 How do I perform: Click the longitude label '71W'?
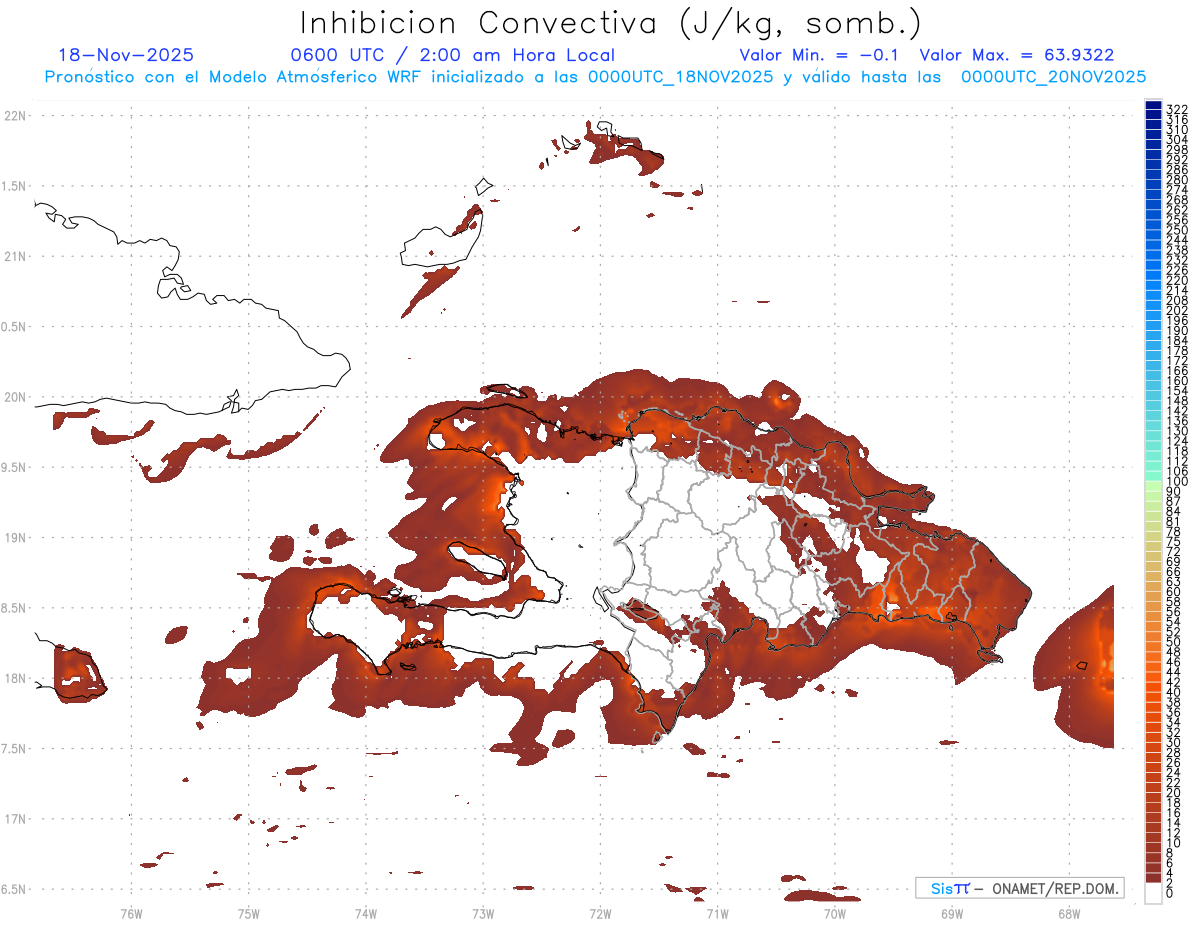717,913
